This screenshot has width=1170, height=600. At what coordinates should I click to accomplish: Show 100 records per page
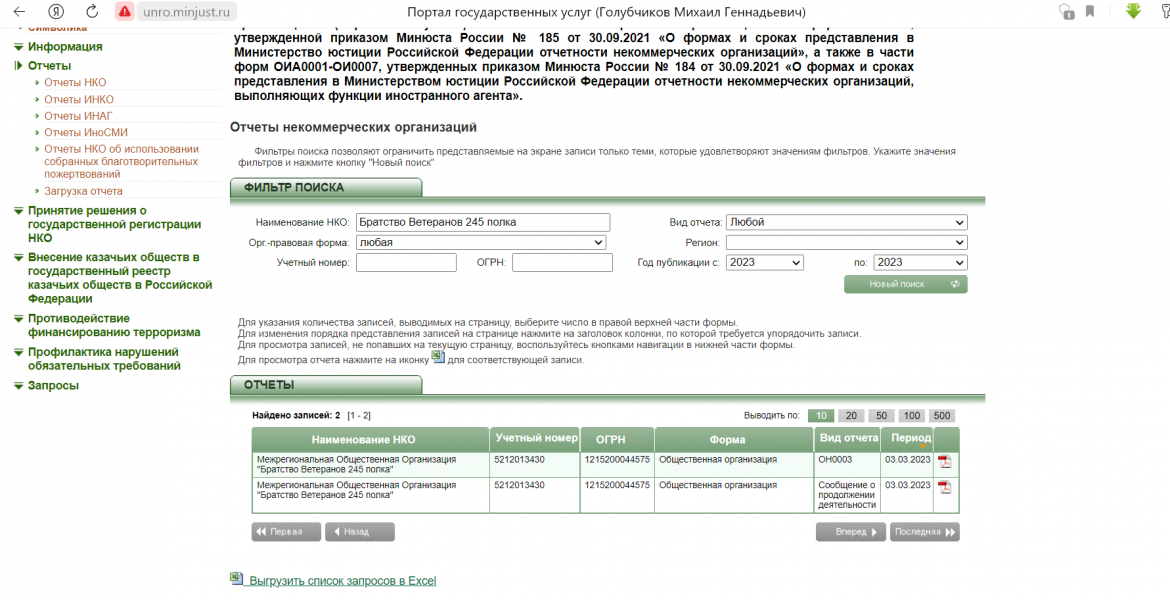(911, 416)
